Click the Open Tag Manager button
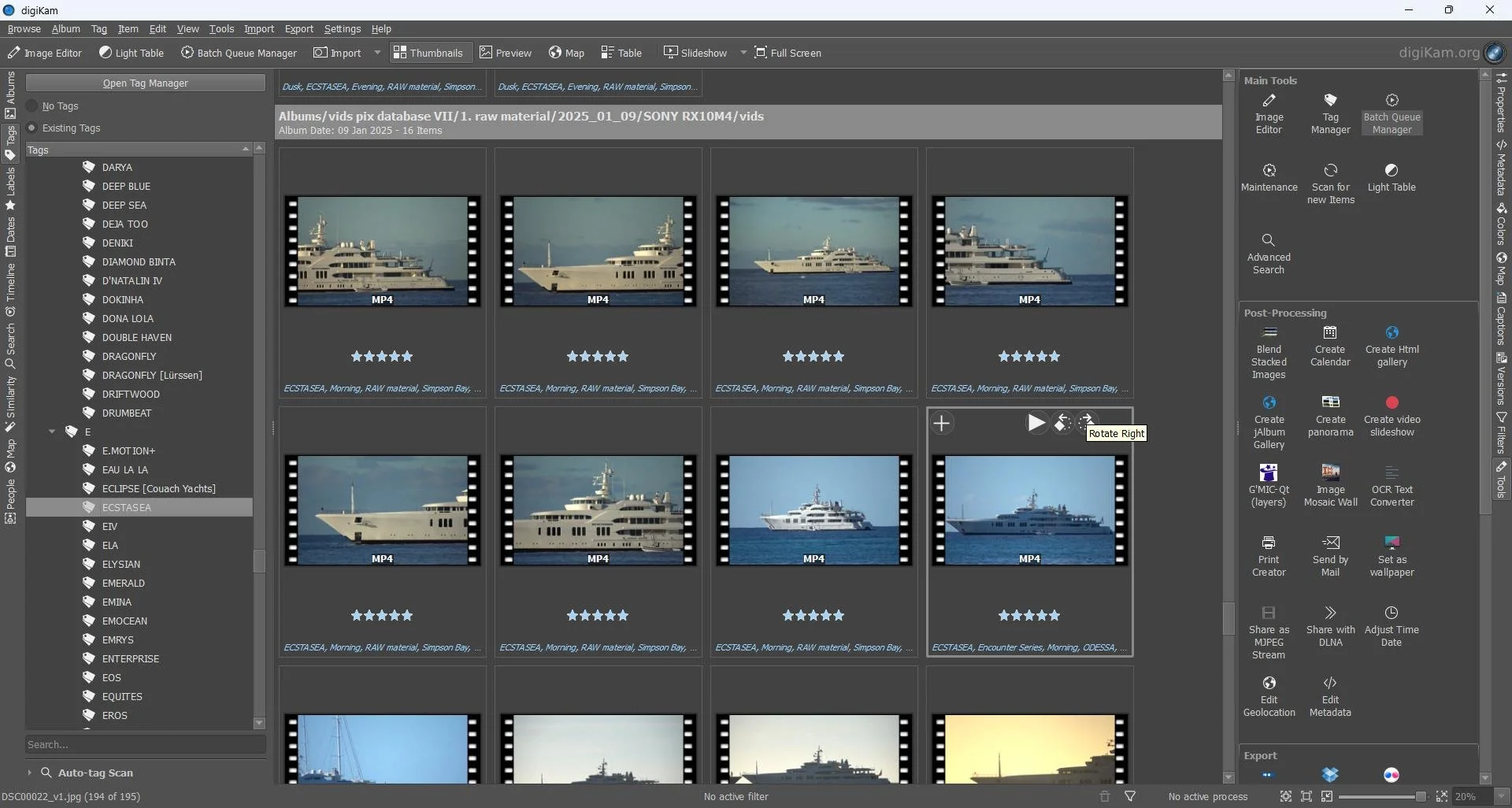Image resolution: width=1512 pixels, height=808 pixels. [145, 83]
